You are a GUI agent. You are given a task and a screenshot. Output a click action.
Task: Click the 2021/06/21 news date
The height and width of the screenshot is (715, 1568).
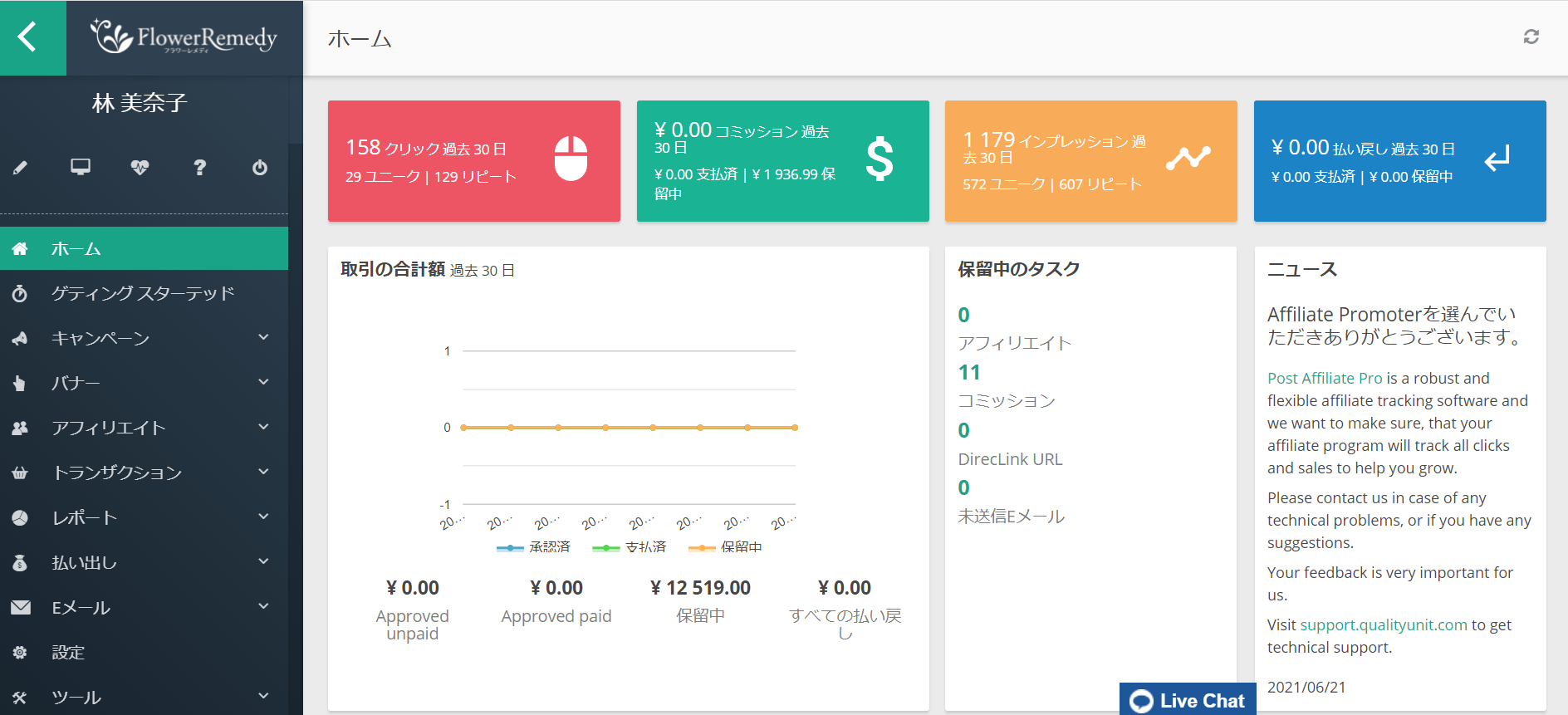(1306, 688)
